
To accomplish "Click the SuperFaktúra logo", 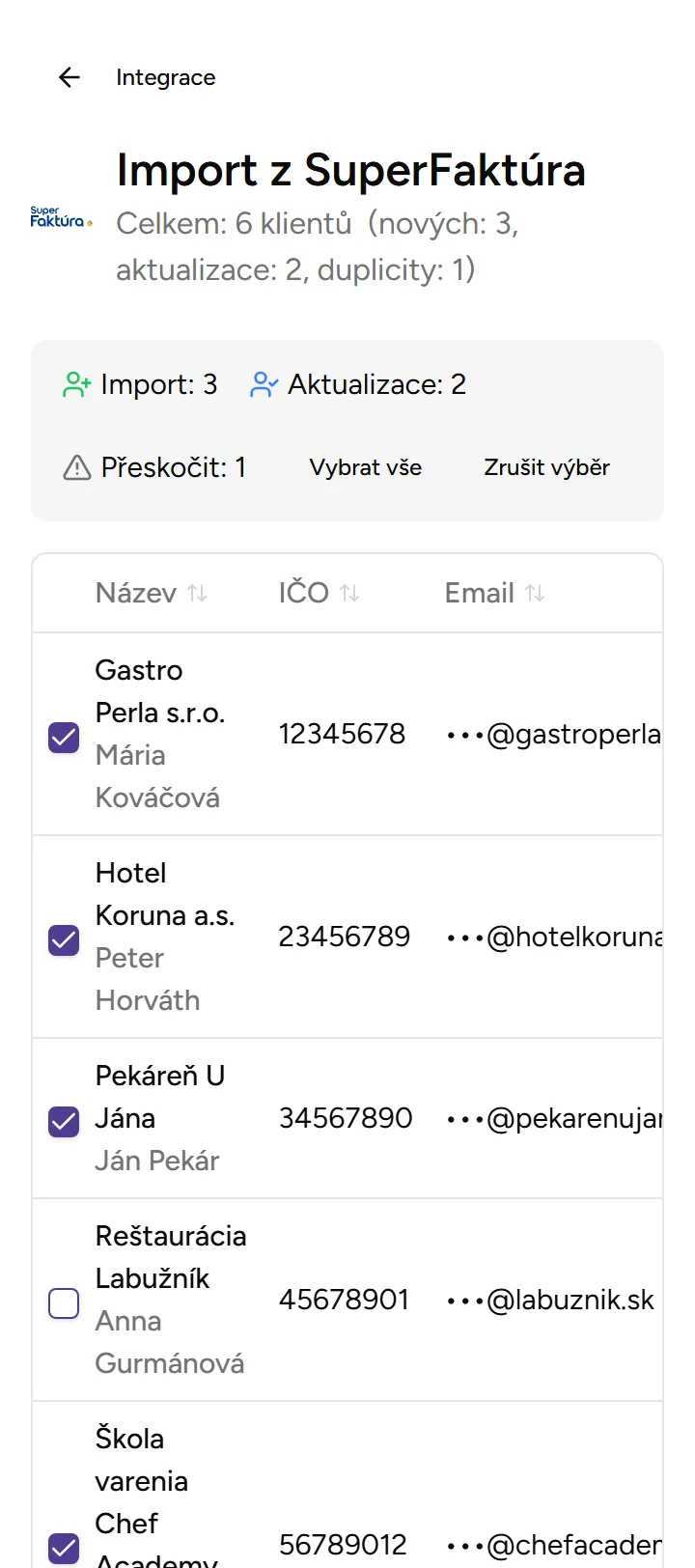I will pos(61,217).
